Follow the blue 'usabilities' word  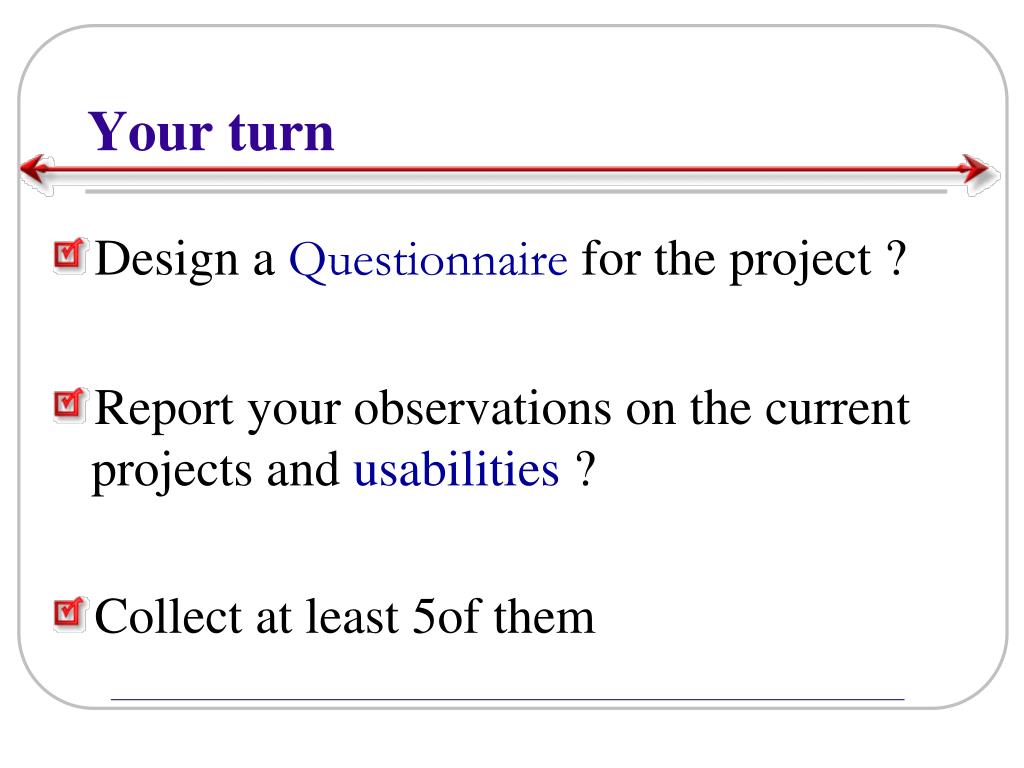456,470
